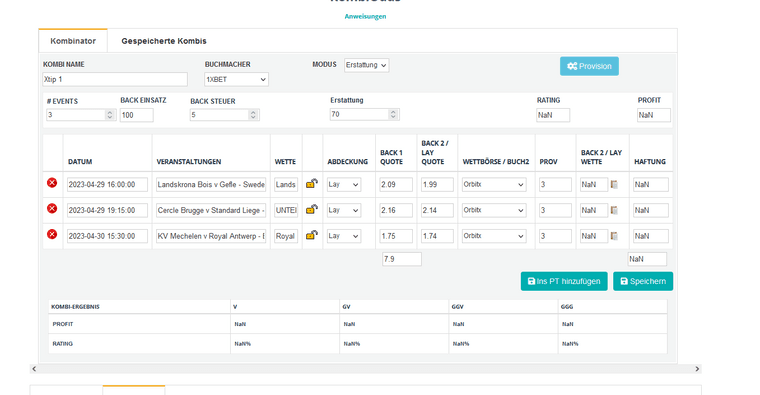Toggle the lock icon in the KV Mechelen row
Viewport: 760px width, 395px height.
(x=312, y=235)
